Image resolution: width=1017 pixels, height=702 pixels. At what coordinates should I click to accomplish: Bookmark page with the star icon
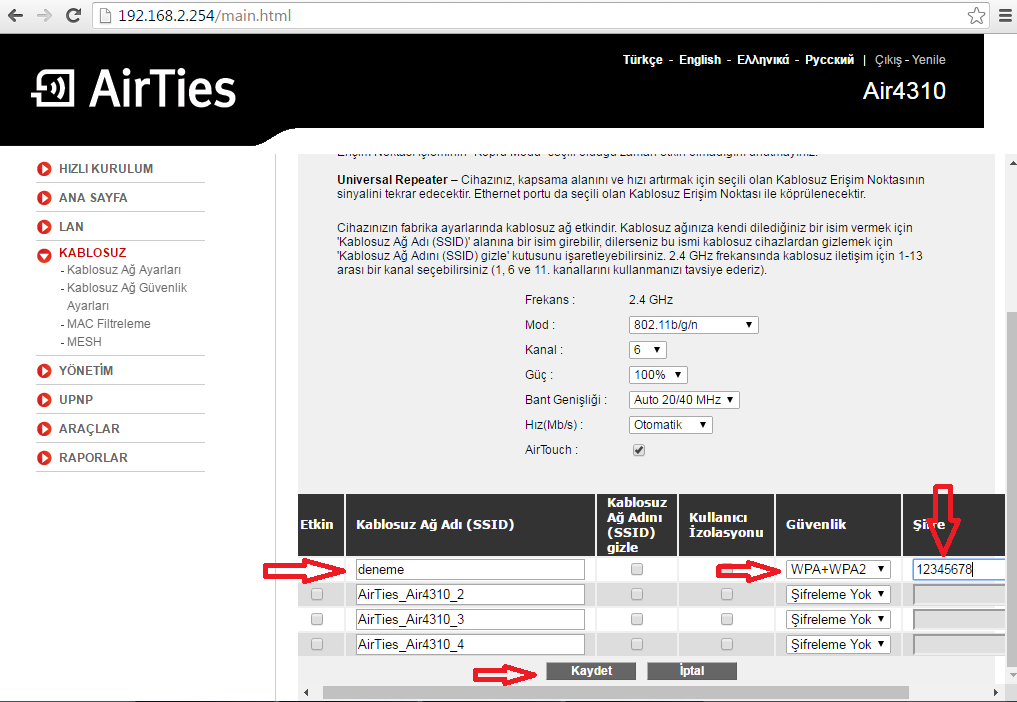[x=976, y=16]
